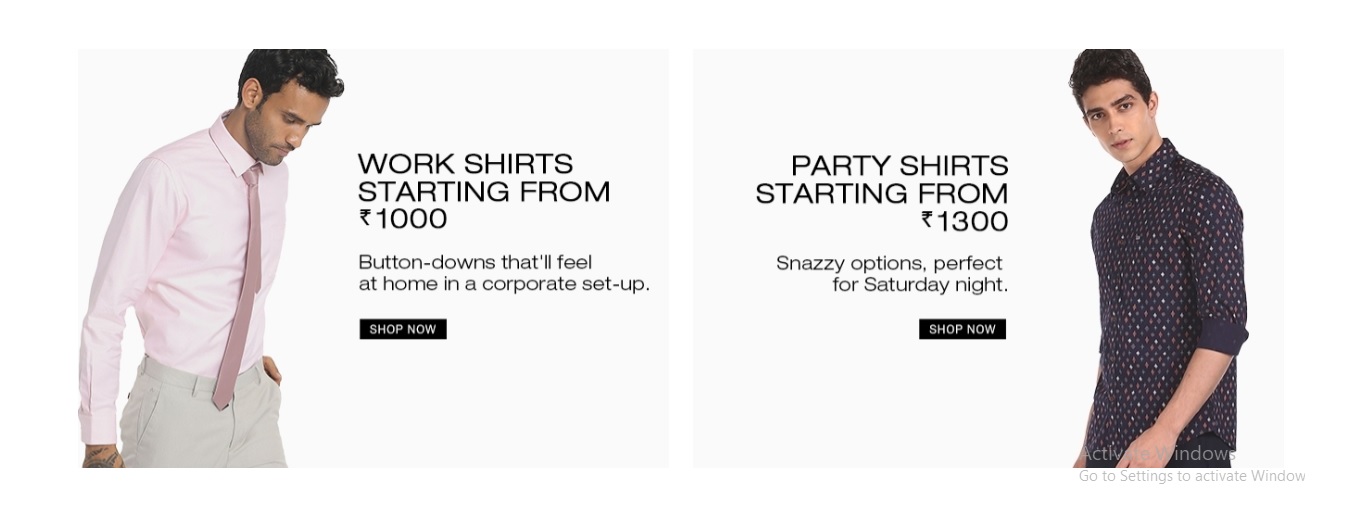Click the Activate Windows watermark title
The width and height of the screenshot is (1350, 529).
(1157, 454)
